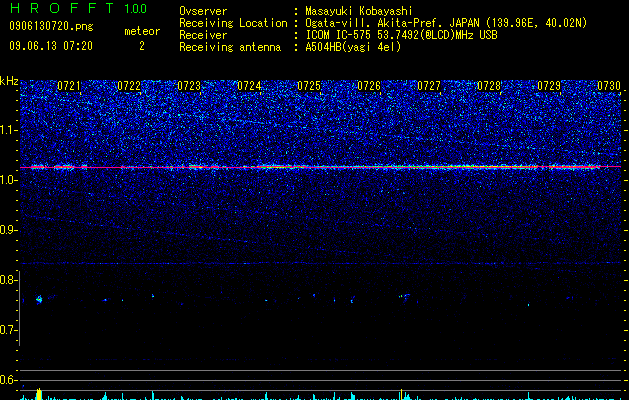Click the 0724 time marker

click(249, 86)
